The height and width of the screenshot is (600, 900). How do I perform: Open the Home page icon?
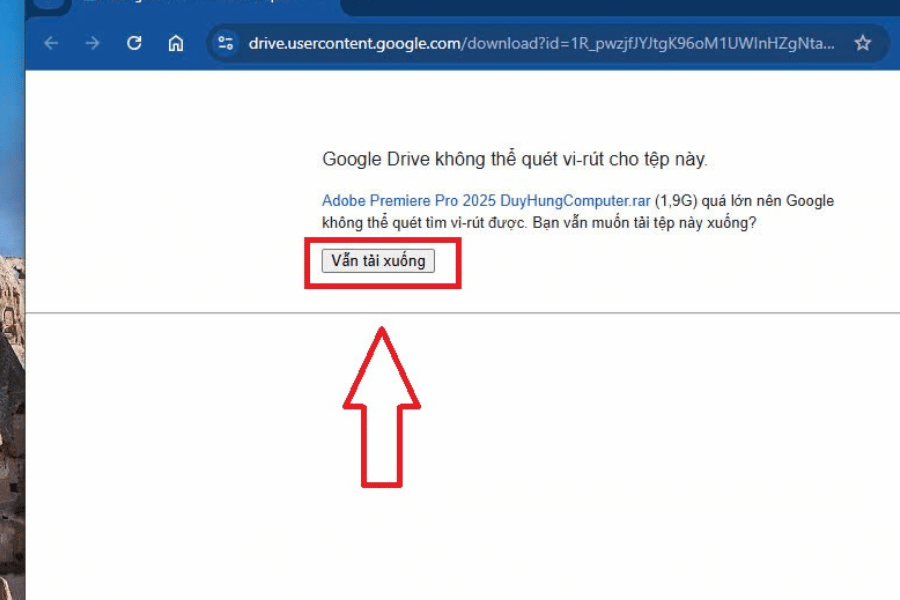point(175,43)
